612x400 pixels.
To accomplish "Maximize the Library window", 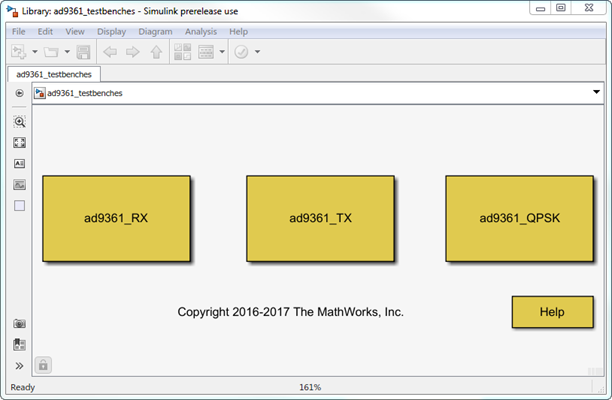I will point(561,8).
